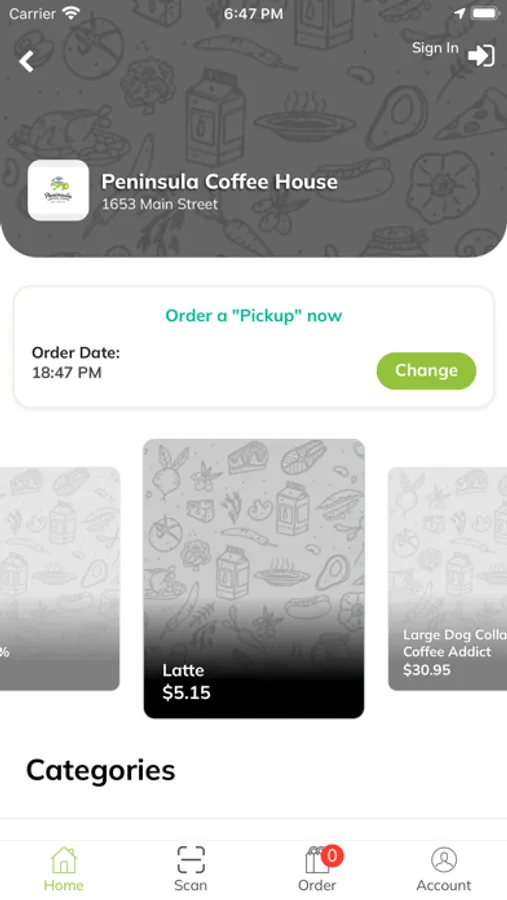Image resolution: width=507 pixels, height=900 pixels.
Task: Select the Latte $5.15 card
Action: (x=254, y=579)
